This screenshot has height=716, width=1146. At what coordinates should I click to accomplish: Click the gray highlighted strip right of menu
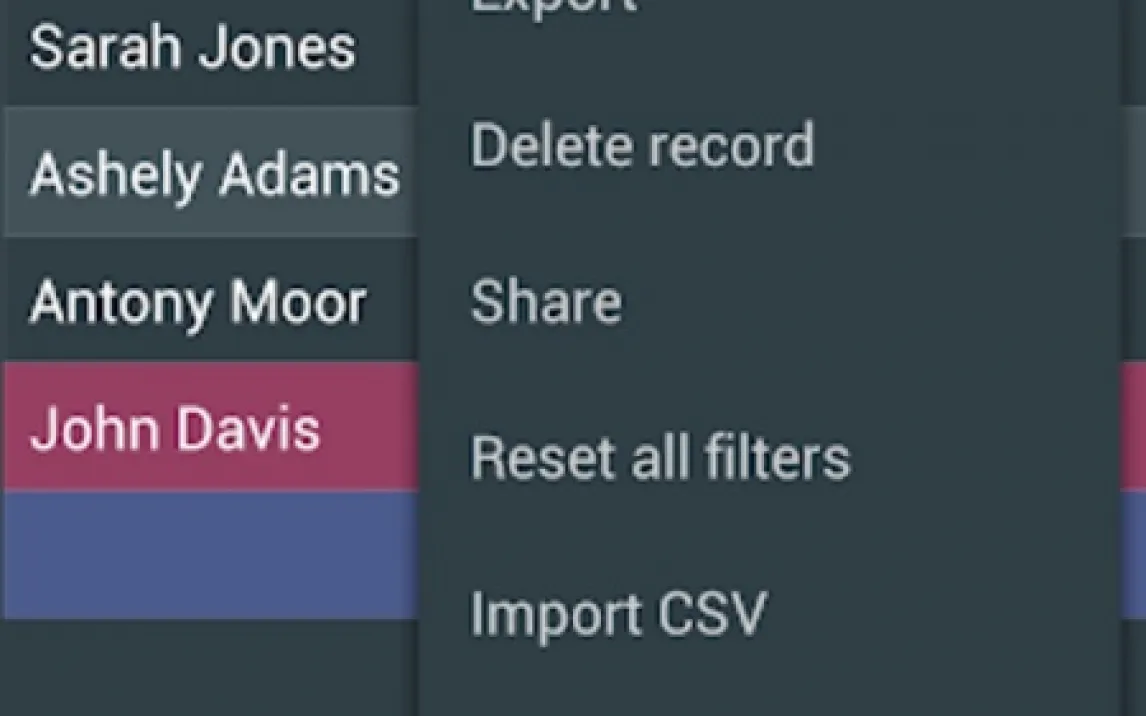tap(1133, 172)
